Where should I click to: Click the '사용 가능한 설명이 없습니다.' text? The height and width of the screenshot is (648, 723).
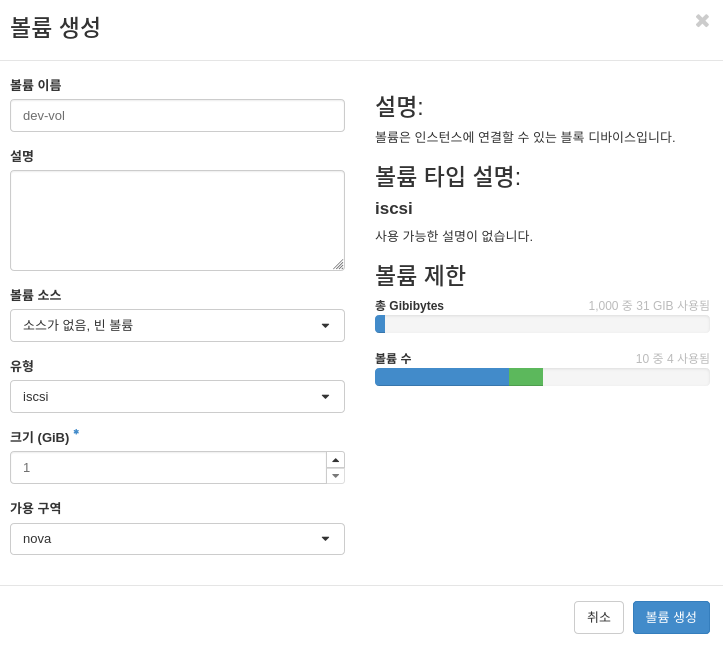click(x=454, y=236)
